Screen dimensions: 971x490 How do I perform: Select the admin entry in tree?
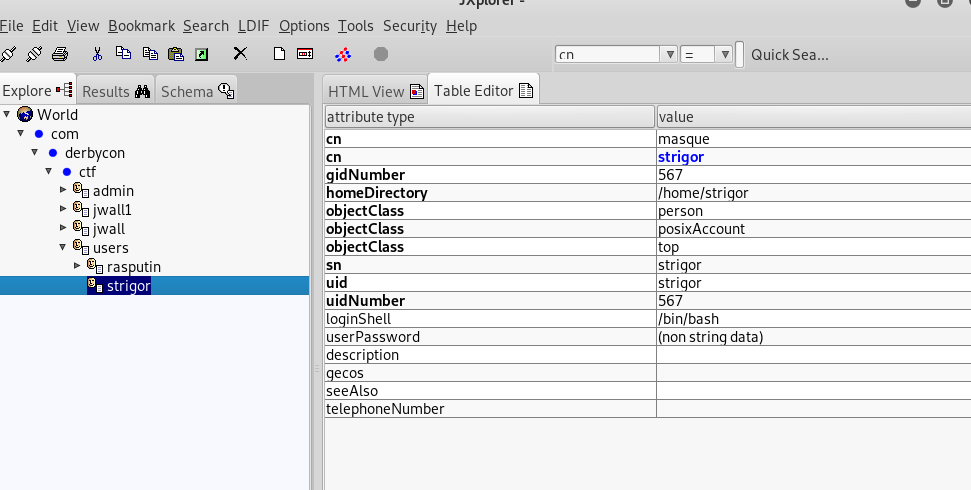coord(113,191)
